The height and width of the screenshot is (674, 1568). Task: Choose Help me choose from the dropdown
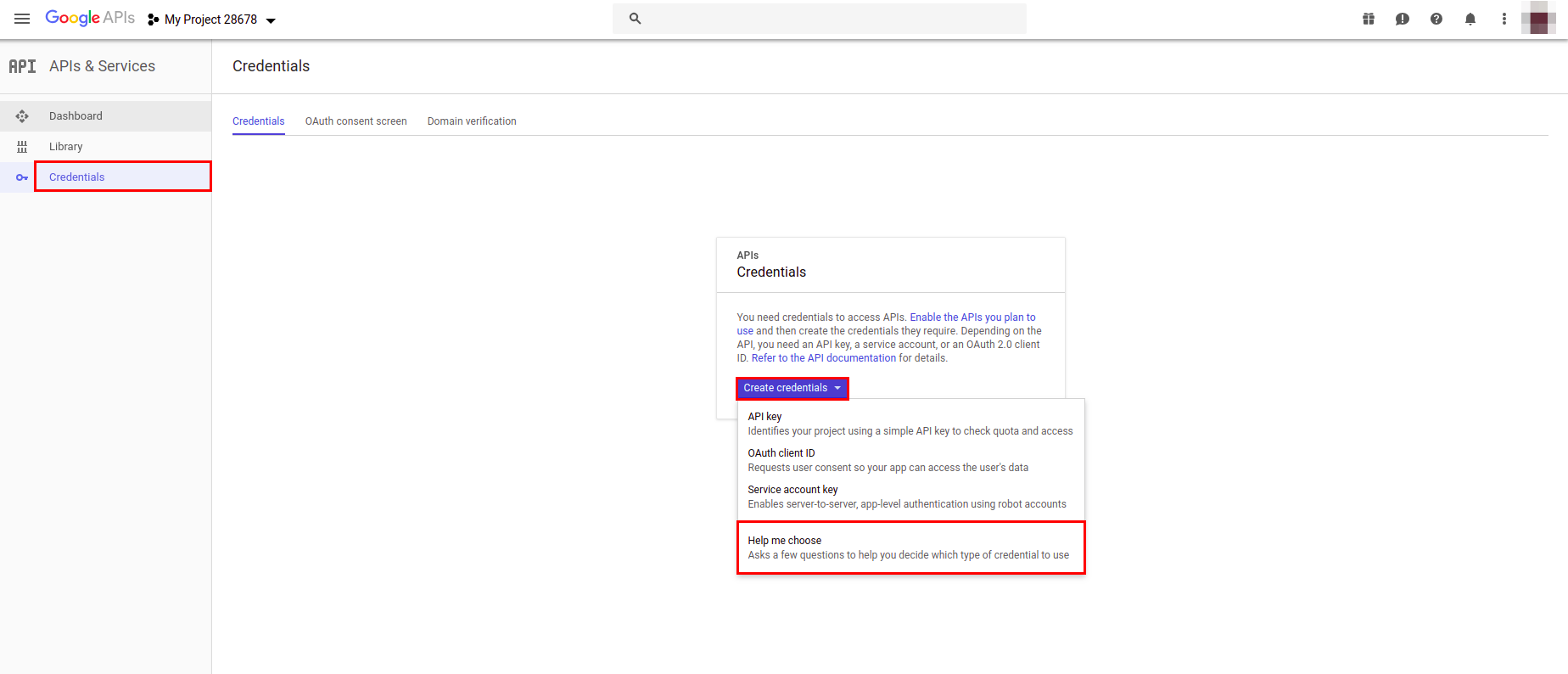(x=910, y=548)
